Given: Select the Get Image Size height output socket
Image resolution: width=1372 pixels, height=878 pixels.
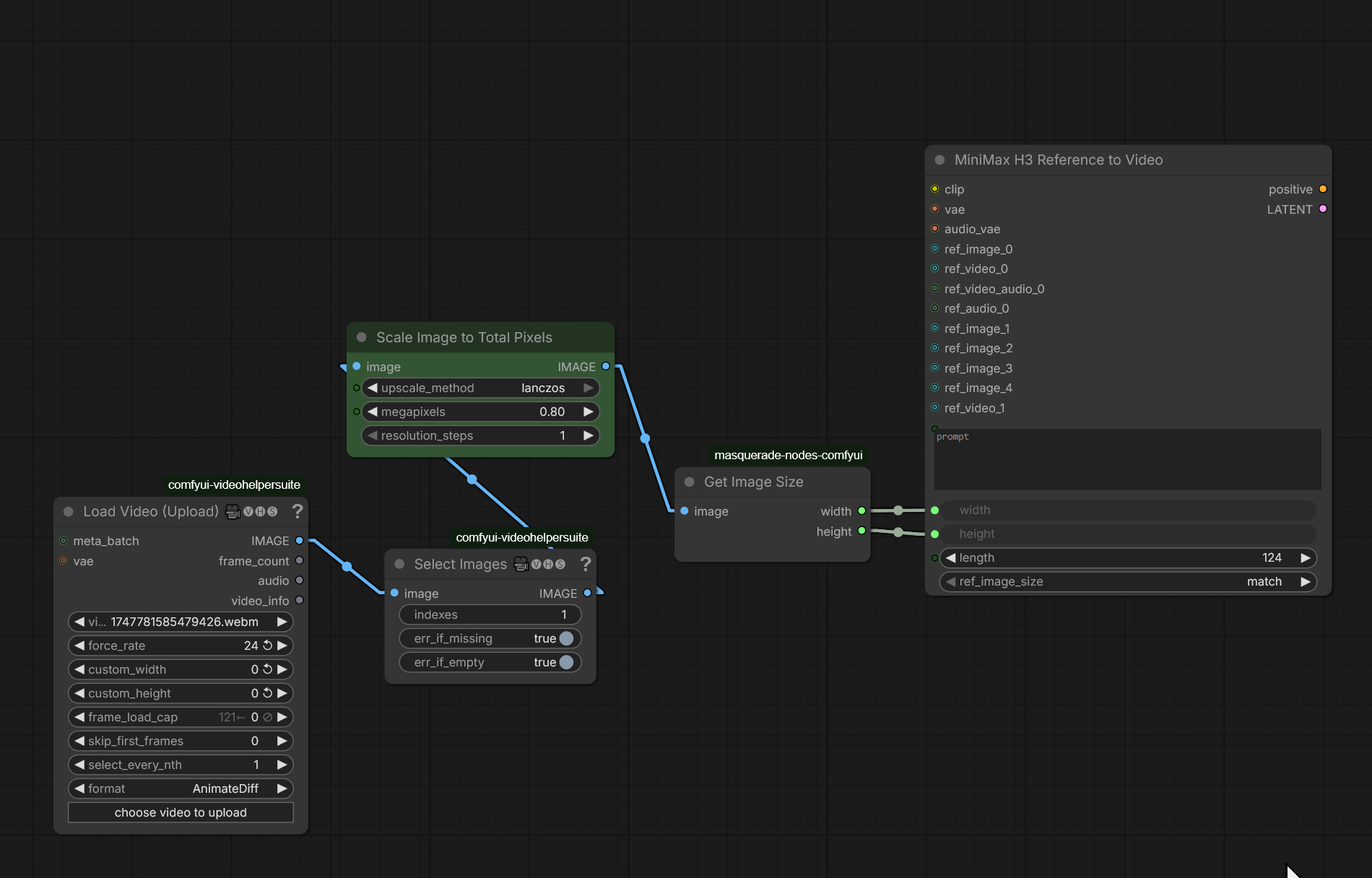Looking at the screenshot, I should pos(861,531).
